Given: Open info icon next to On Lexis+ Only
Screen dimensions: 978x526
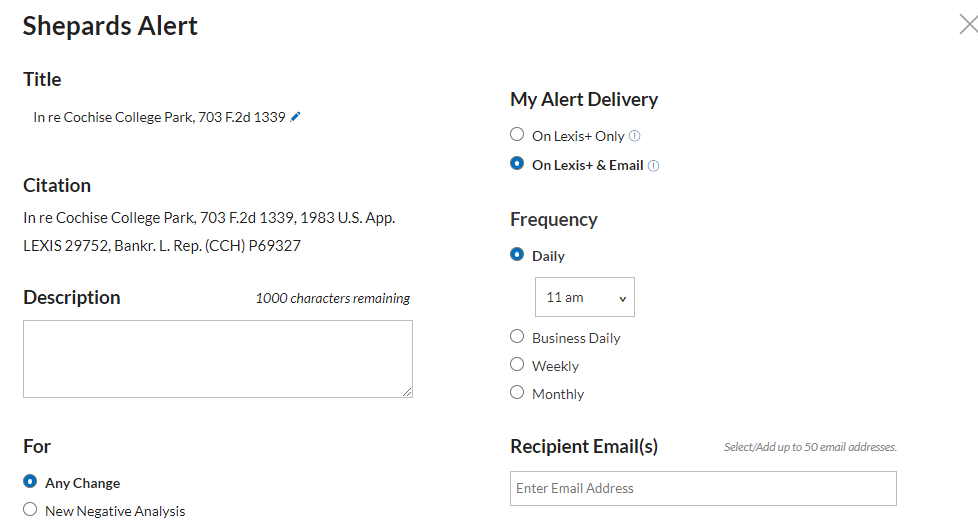Looking at the screenshot, I should [634, 136].
